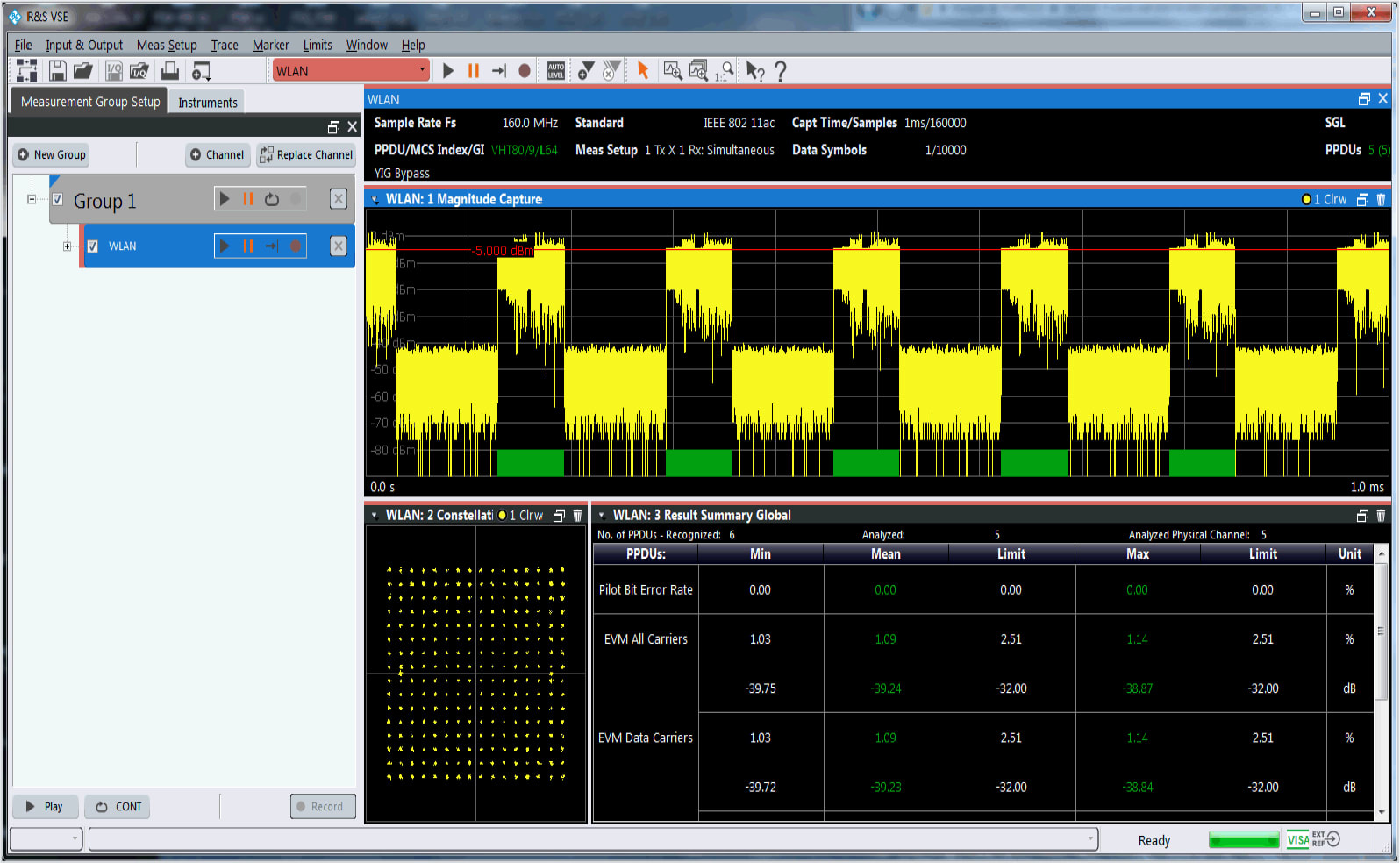
Task: Click the add marker toolbar icon
Action: (x=585, y=71)
